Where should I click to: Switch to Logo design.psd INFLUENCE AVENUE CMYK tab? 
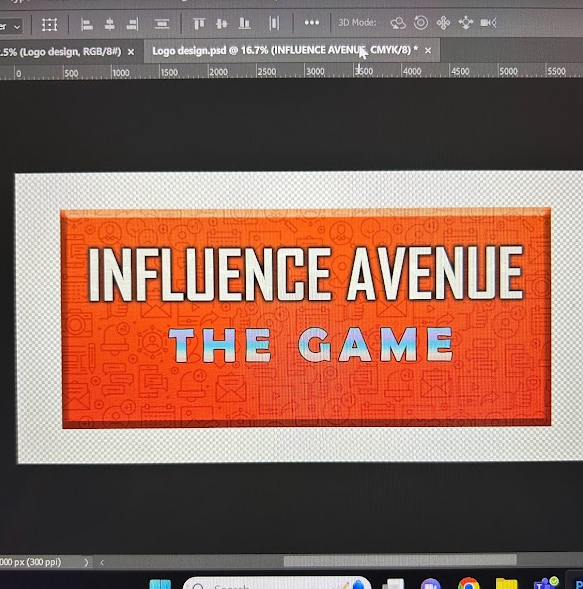point(285,50)
